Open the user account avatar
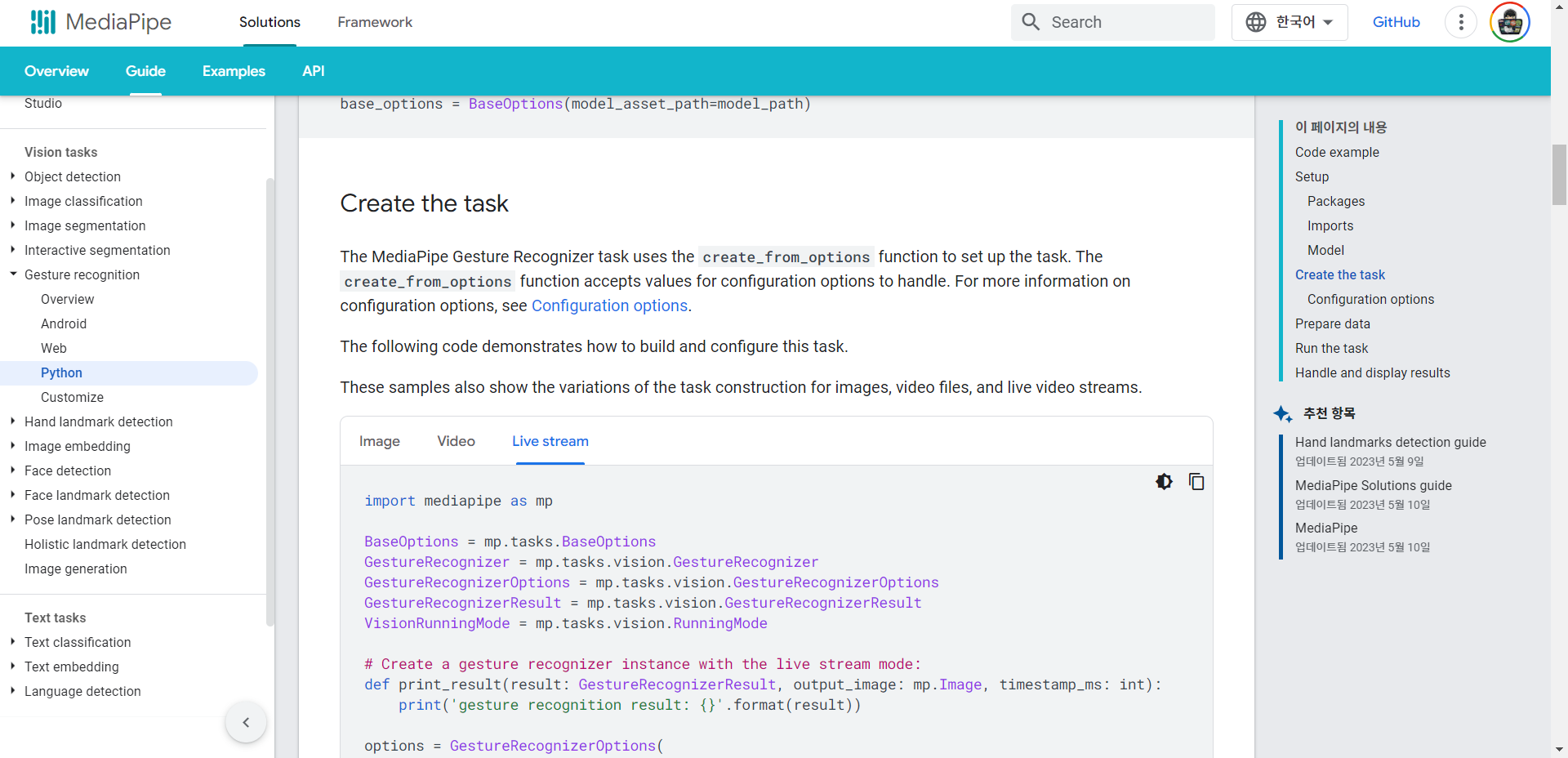 coord(1510,22)
